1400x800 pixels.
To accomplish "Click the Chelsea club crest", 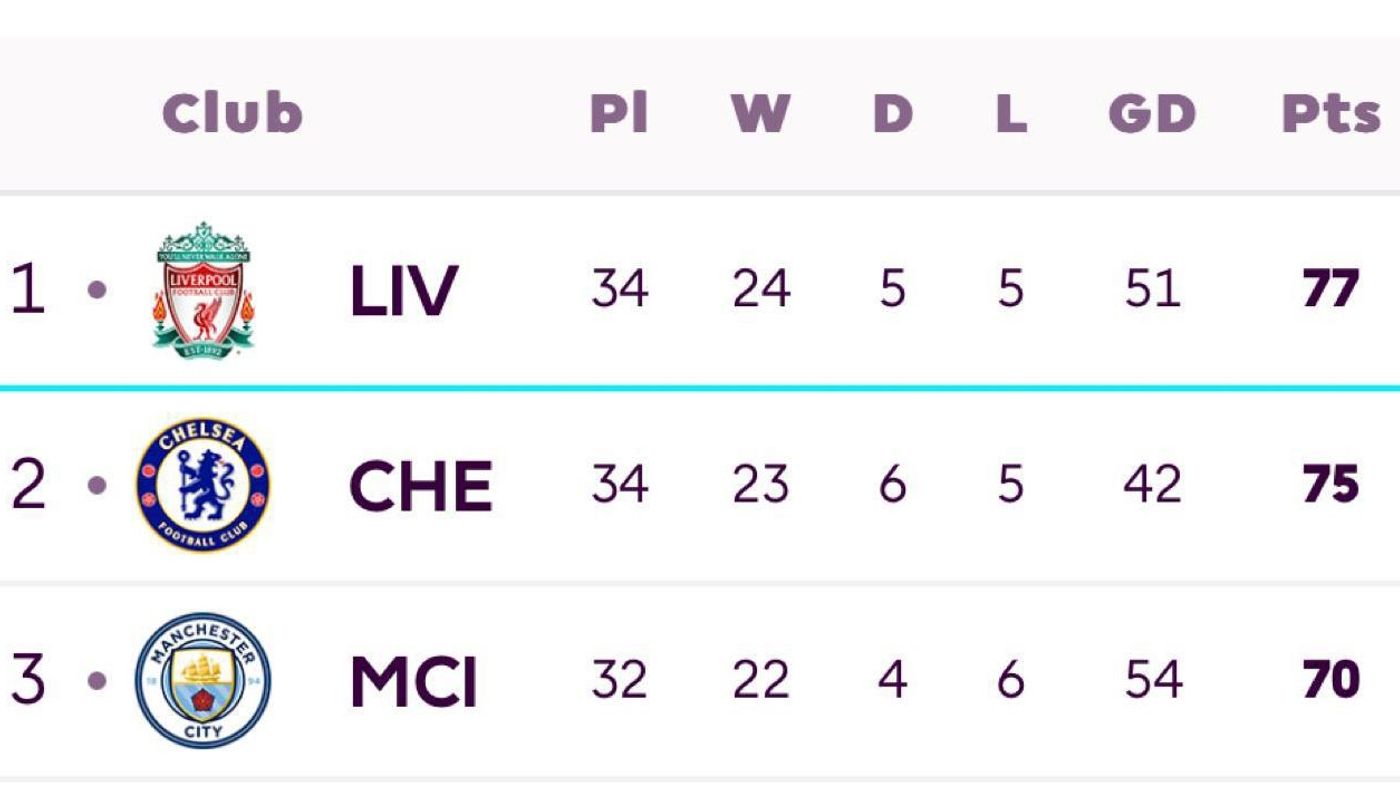I will 203,485.
